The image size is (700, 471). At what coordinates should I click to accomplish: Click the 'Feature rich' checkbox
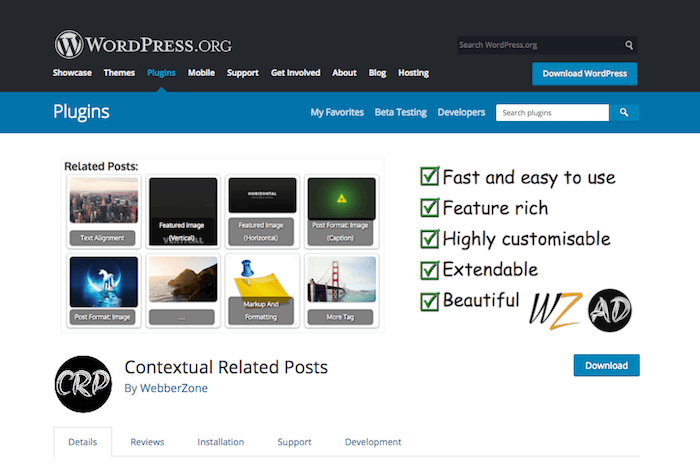(429, 207)
